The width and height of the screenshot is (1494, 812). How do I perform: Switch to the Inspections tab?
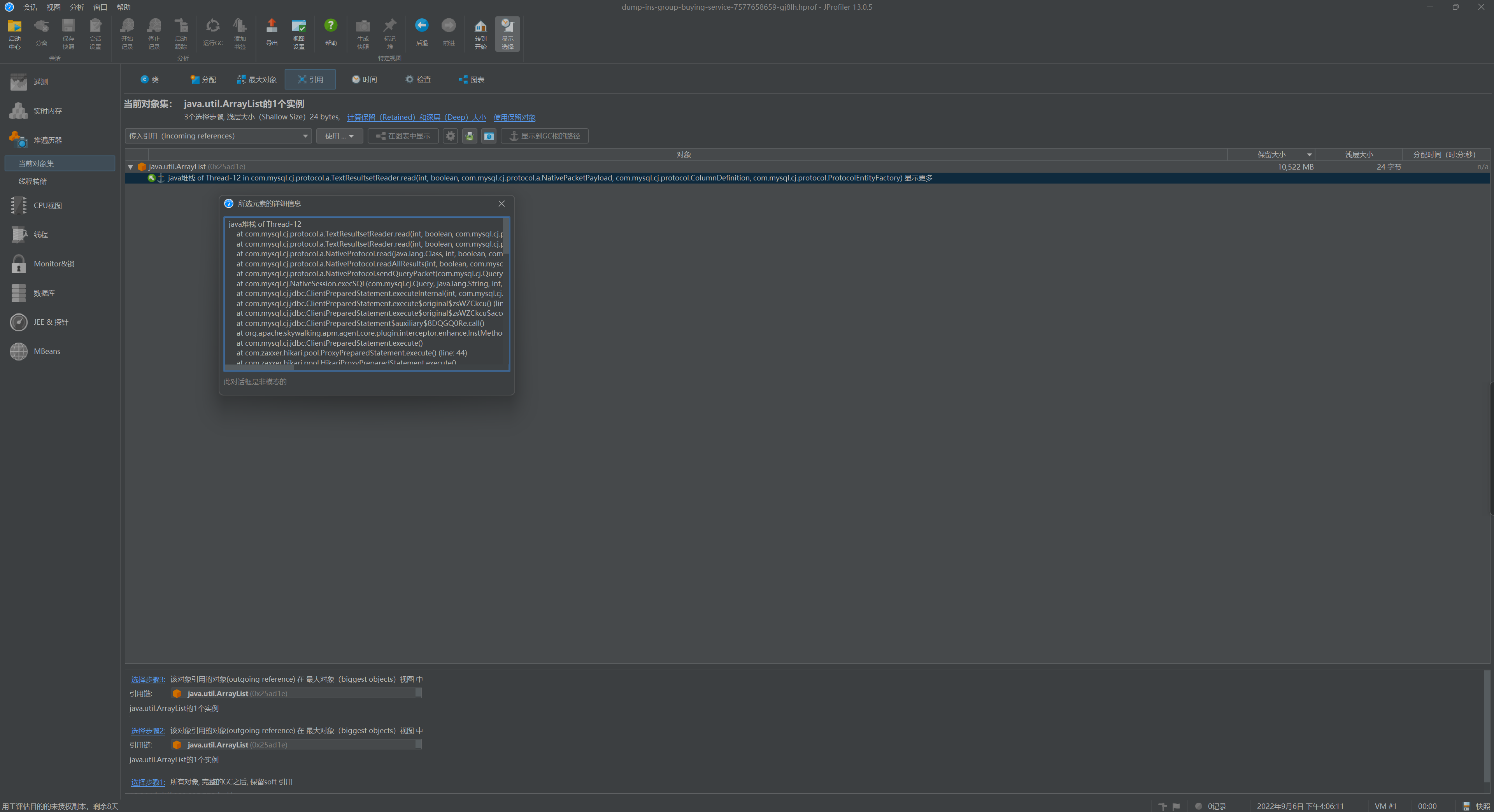pyautogui.click(x=418, y=79)
